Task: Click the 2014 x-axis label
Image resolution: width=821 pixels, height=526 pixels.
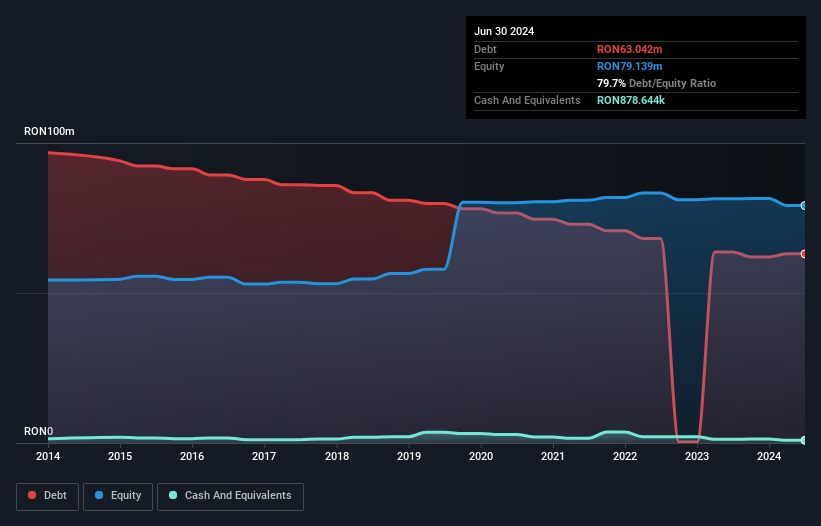Action: (x=48, y=456)
